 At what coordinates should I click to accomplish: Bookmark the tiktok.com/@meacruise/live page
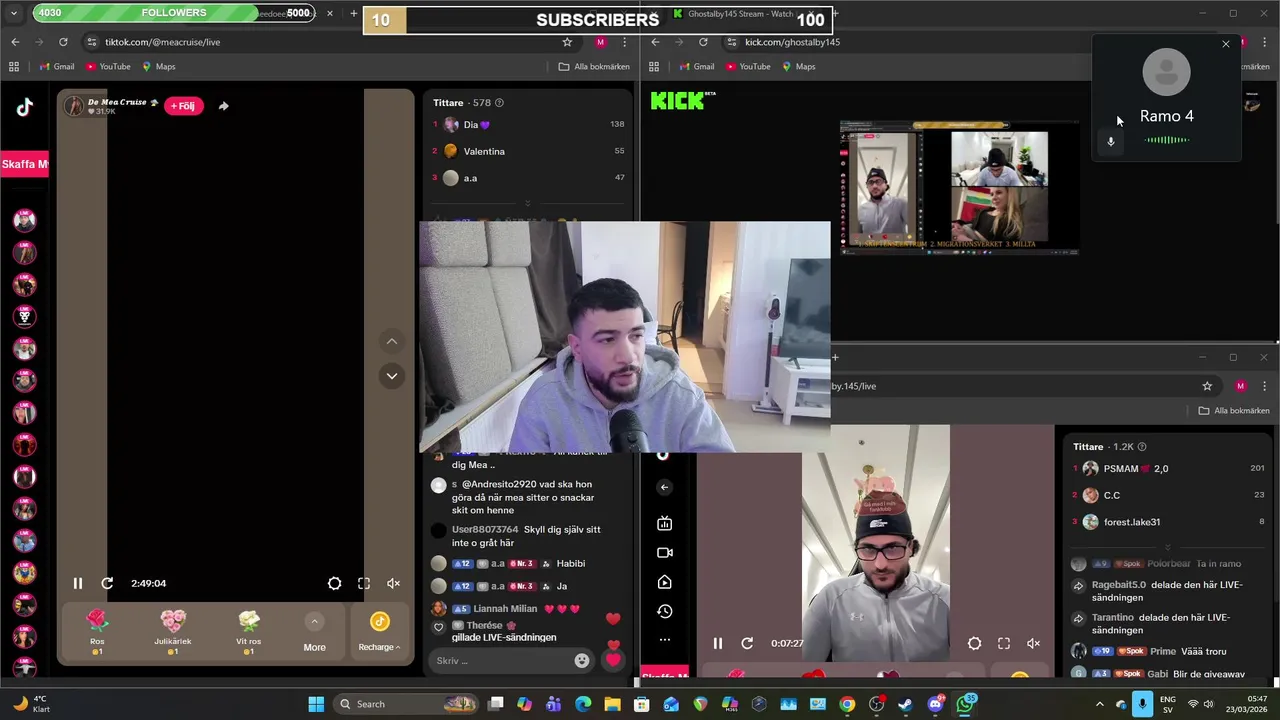coord(567,42)
